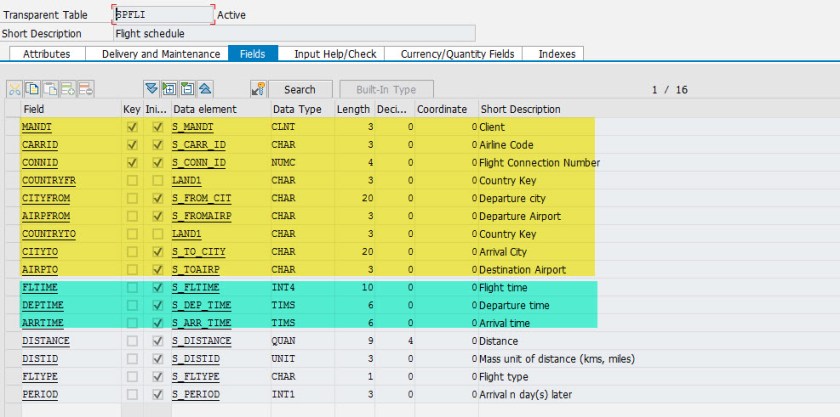Collapse all includes with double-up arrow icon
Viewport: 840px width, 417px height.
204,90
